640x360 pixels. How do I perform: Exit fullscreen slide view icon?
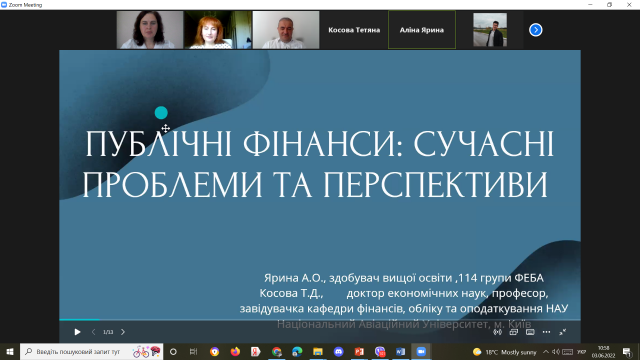click(x=562, y=332)
